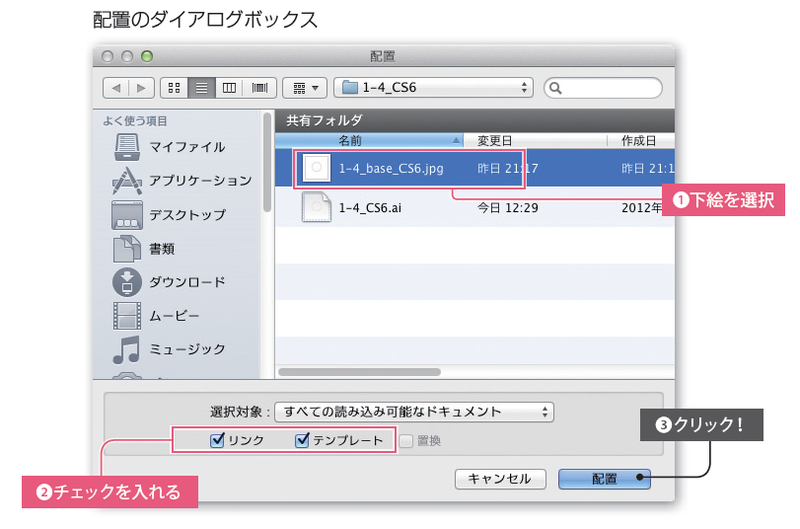Switch to Cover Flow view mode

tap(259, 88)
